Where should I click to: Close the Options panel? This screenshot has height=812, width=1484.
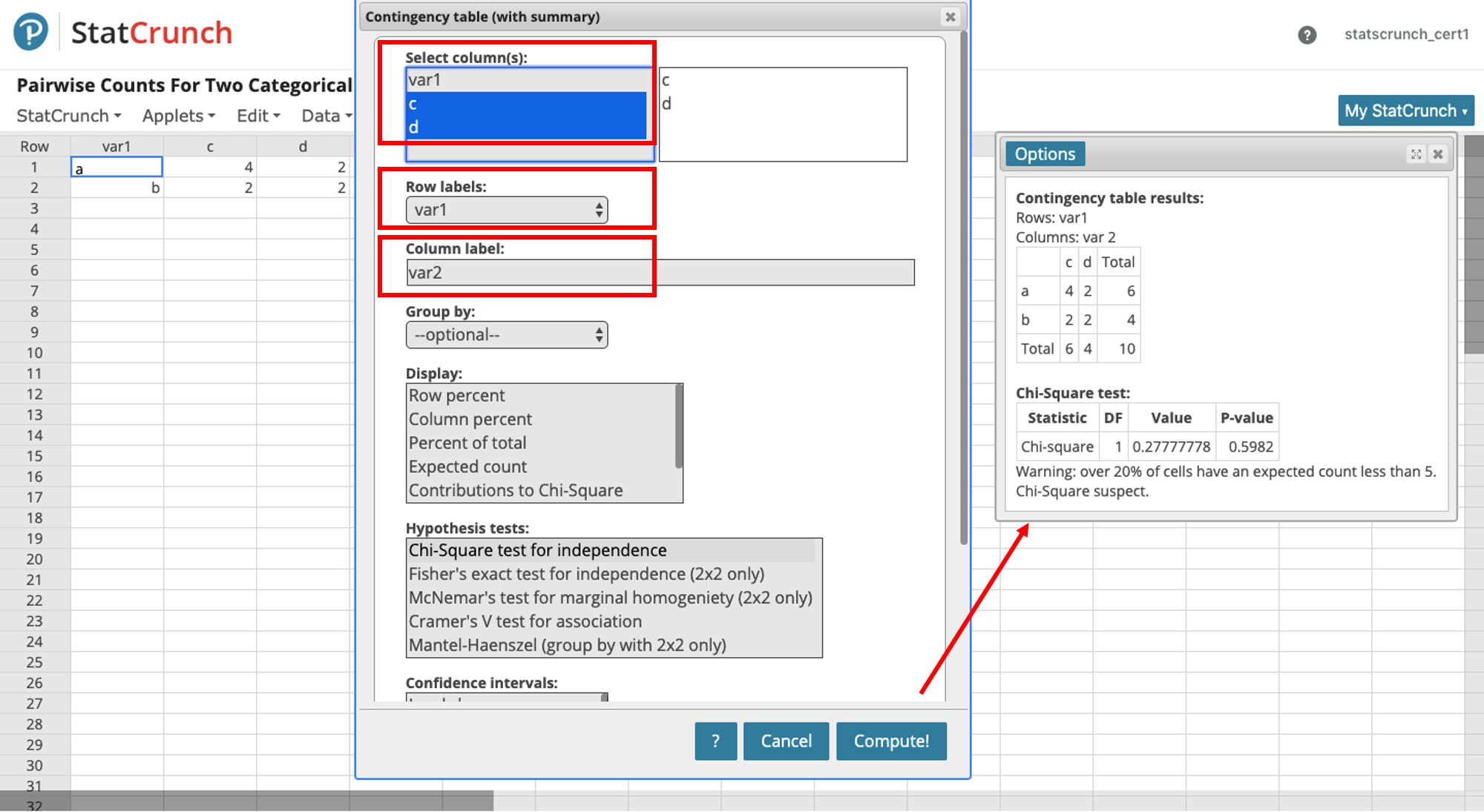coord(1438,154)
